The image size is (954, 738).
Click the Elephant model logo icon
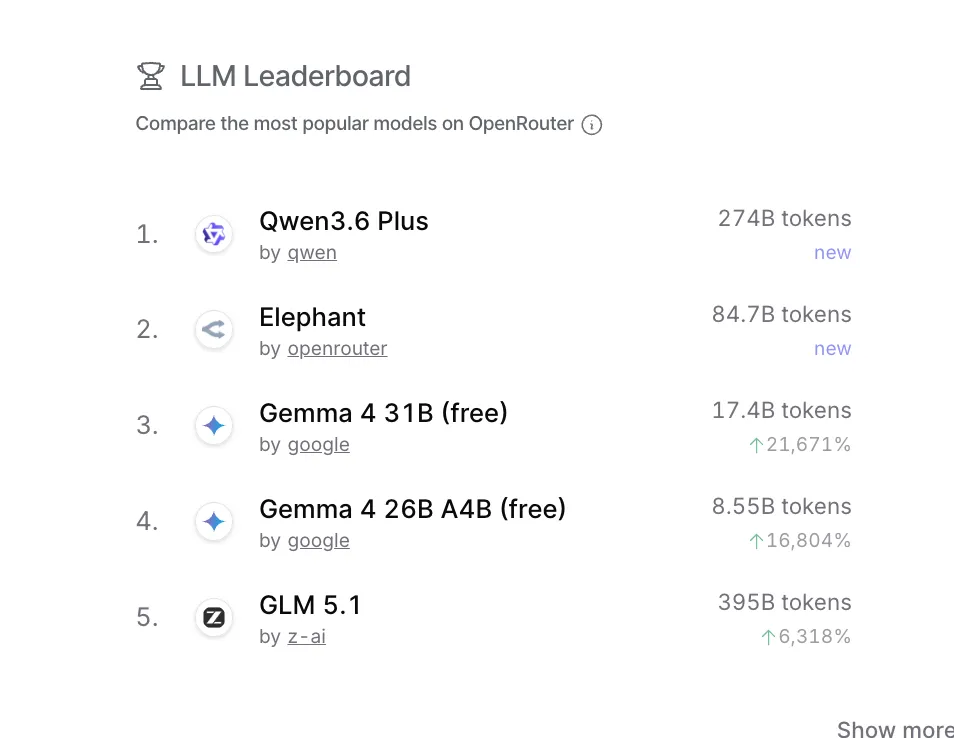coord(214,330)
